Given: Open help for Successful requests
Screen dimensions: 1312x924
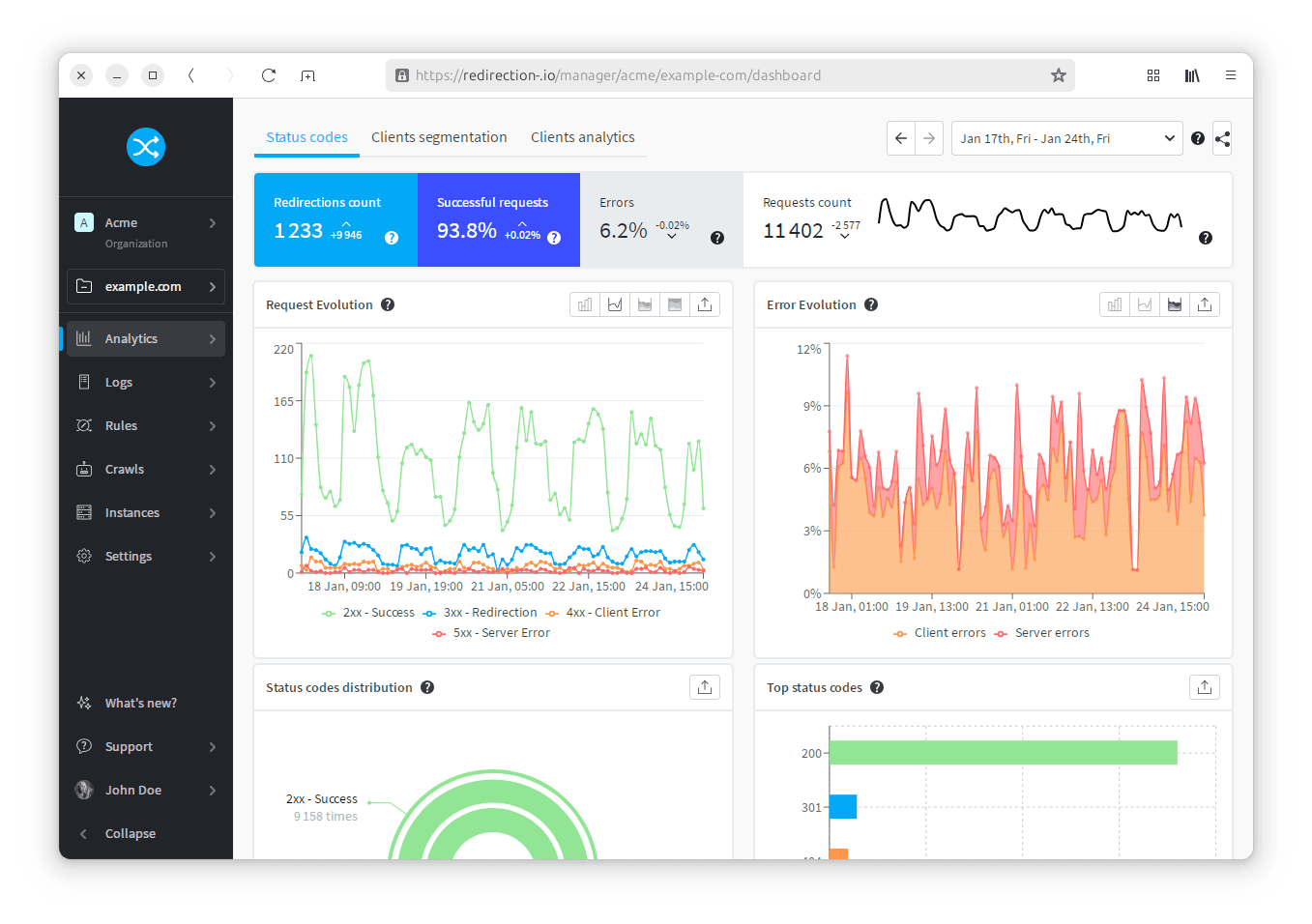Looking at the screenshot, I should click(x=554, y=238).
